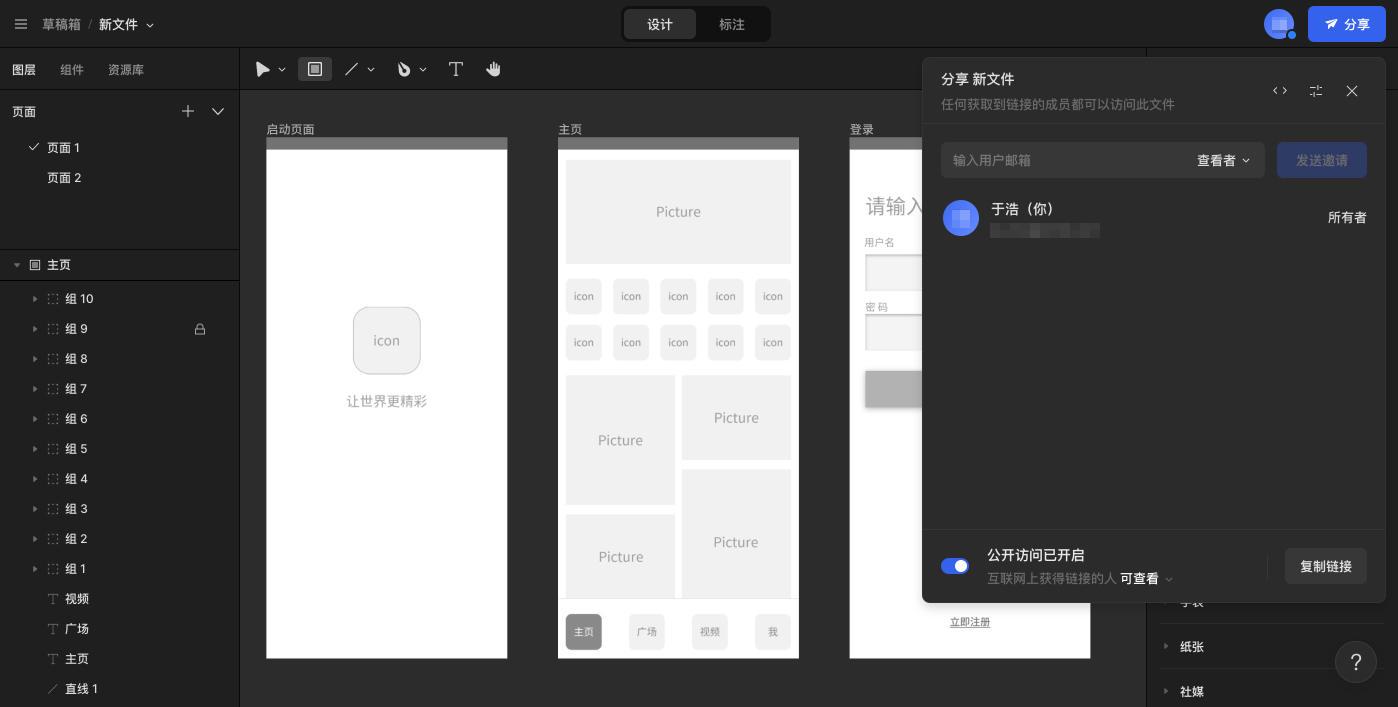Open embed code icon in share dialog
1398x707 pixels.
point(1280,91)
